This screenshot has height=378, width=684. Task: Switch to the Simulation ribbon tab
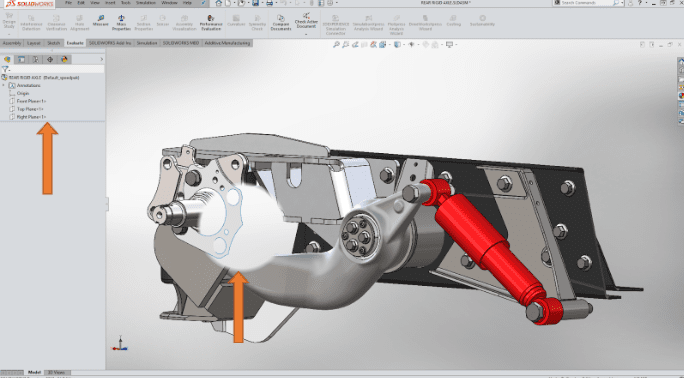click(x=147, y=43)
